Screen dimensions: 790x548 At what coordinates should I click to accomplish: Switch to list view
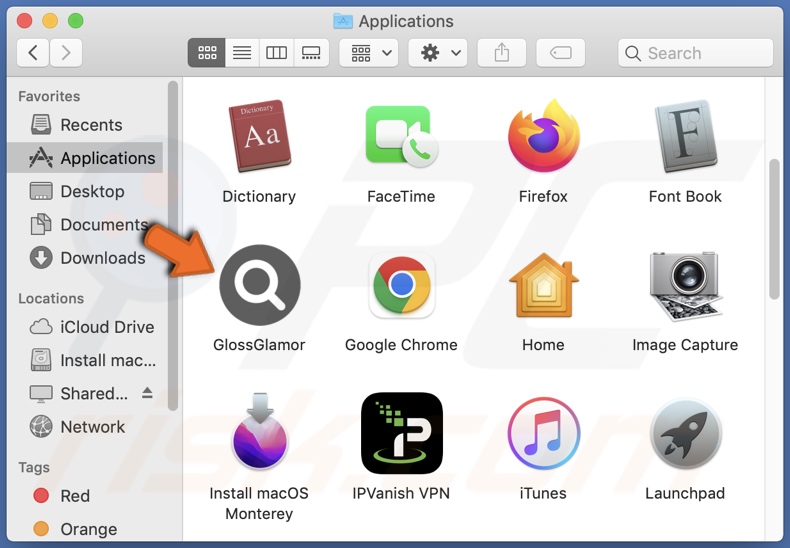click(x=242, y=52)
